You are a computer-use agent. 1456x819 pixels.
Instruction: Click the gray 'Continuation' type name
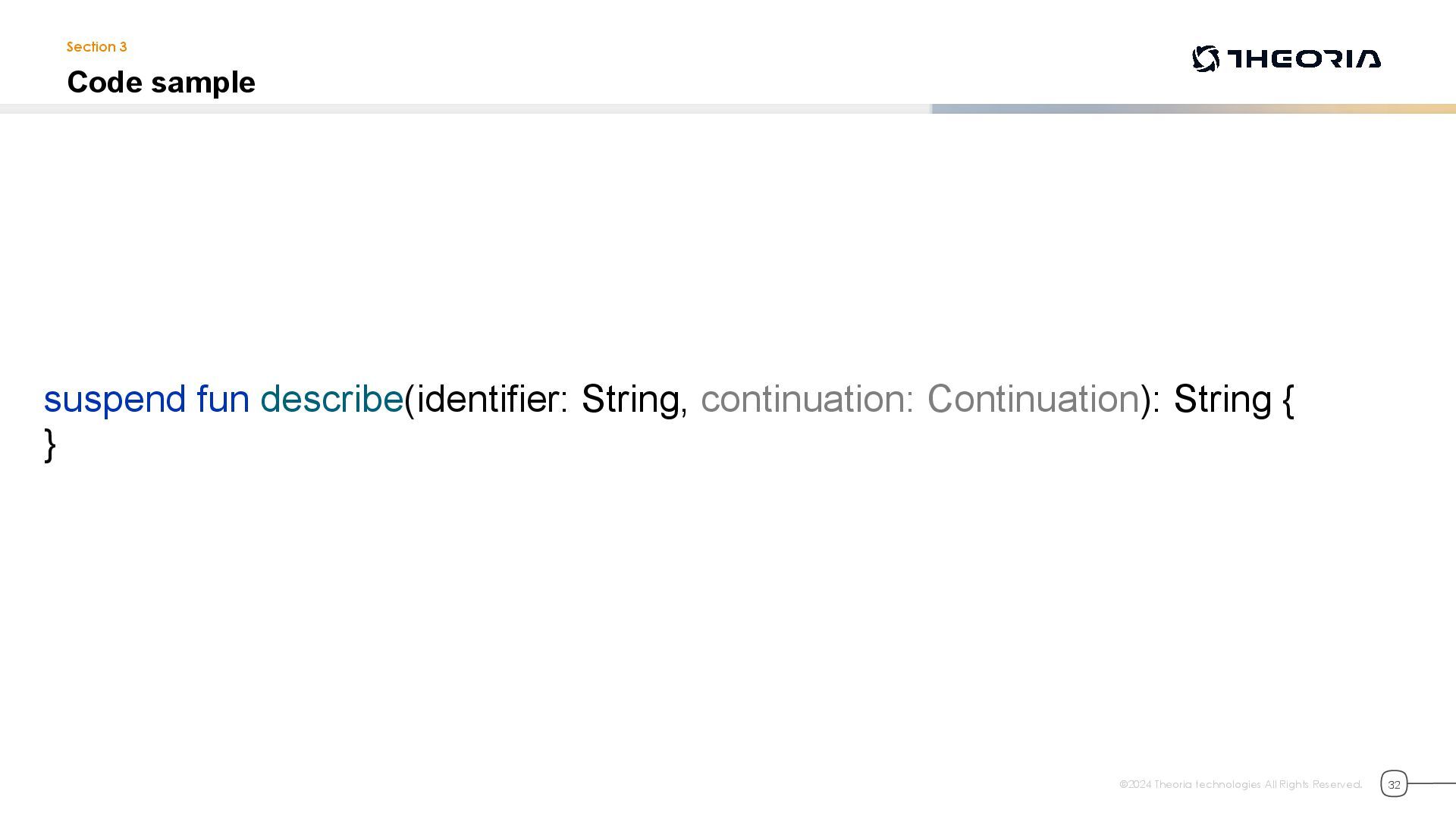[1033, 399]
